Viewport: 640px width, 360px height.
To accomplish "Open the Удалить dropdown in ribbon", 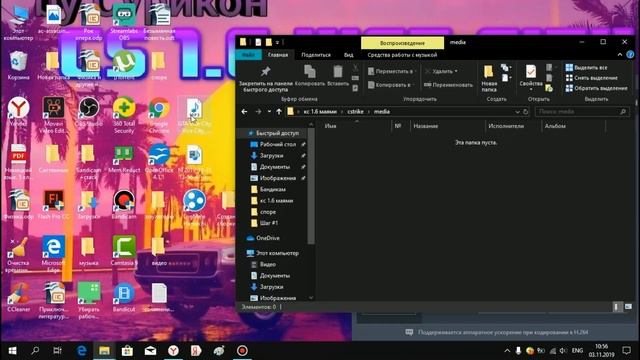I will pyautogui.click(x=442, y=71).
